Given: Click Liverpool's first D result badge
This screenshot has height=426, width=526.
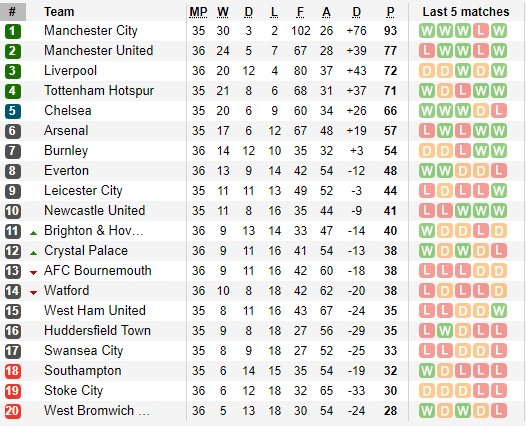Looking at the screenshot, I should pos(427,71).
